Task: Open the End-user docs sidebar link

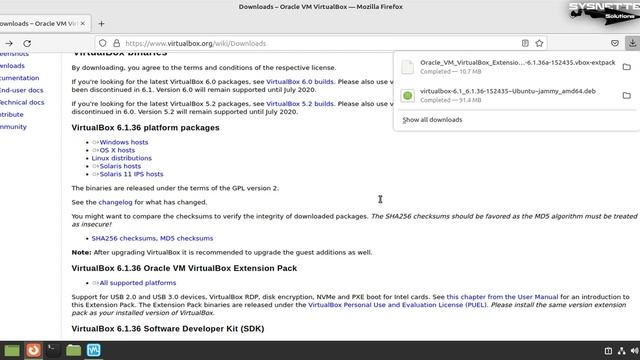Action: pyautogui.click(x=21, y=90)
